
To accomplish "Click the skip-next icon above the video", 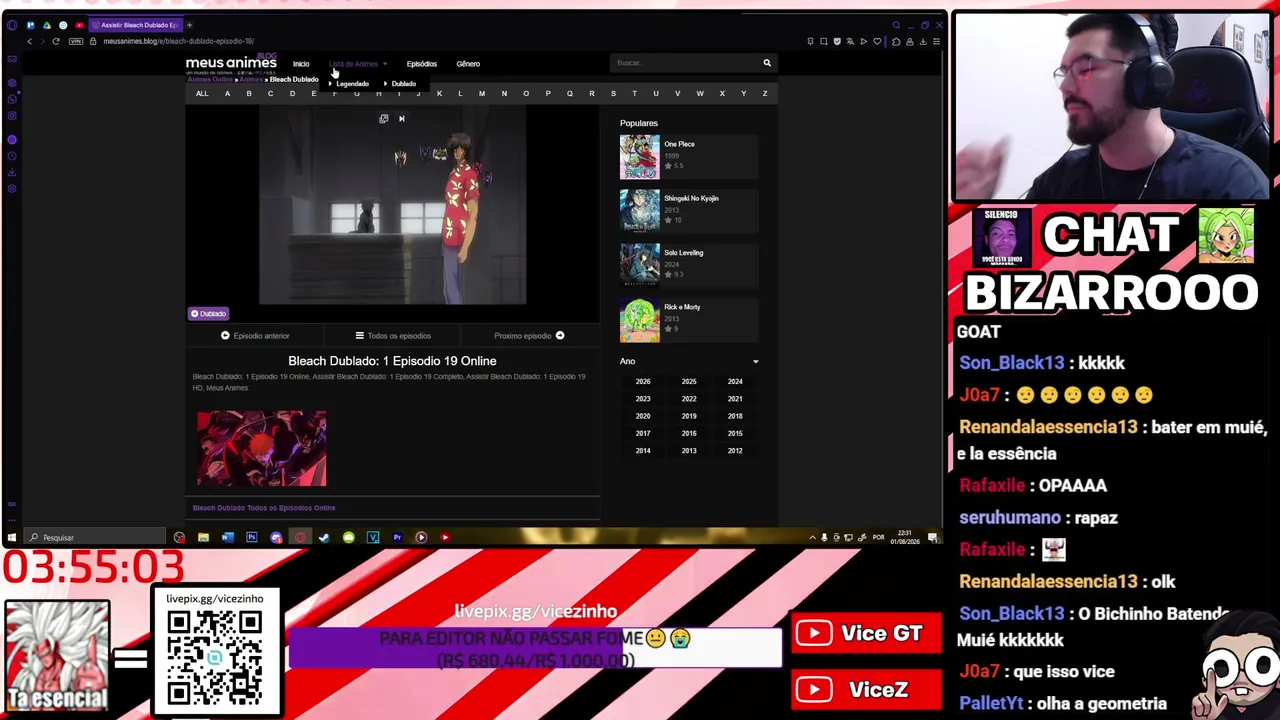I will tap(401, 119).
